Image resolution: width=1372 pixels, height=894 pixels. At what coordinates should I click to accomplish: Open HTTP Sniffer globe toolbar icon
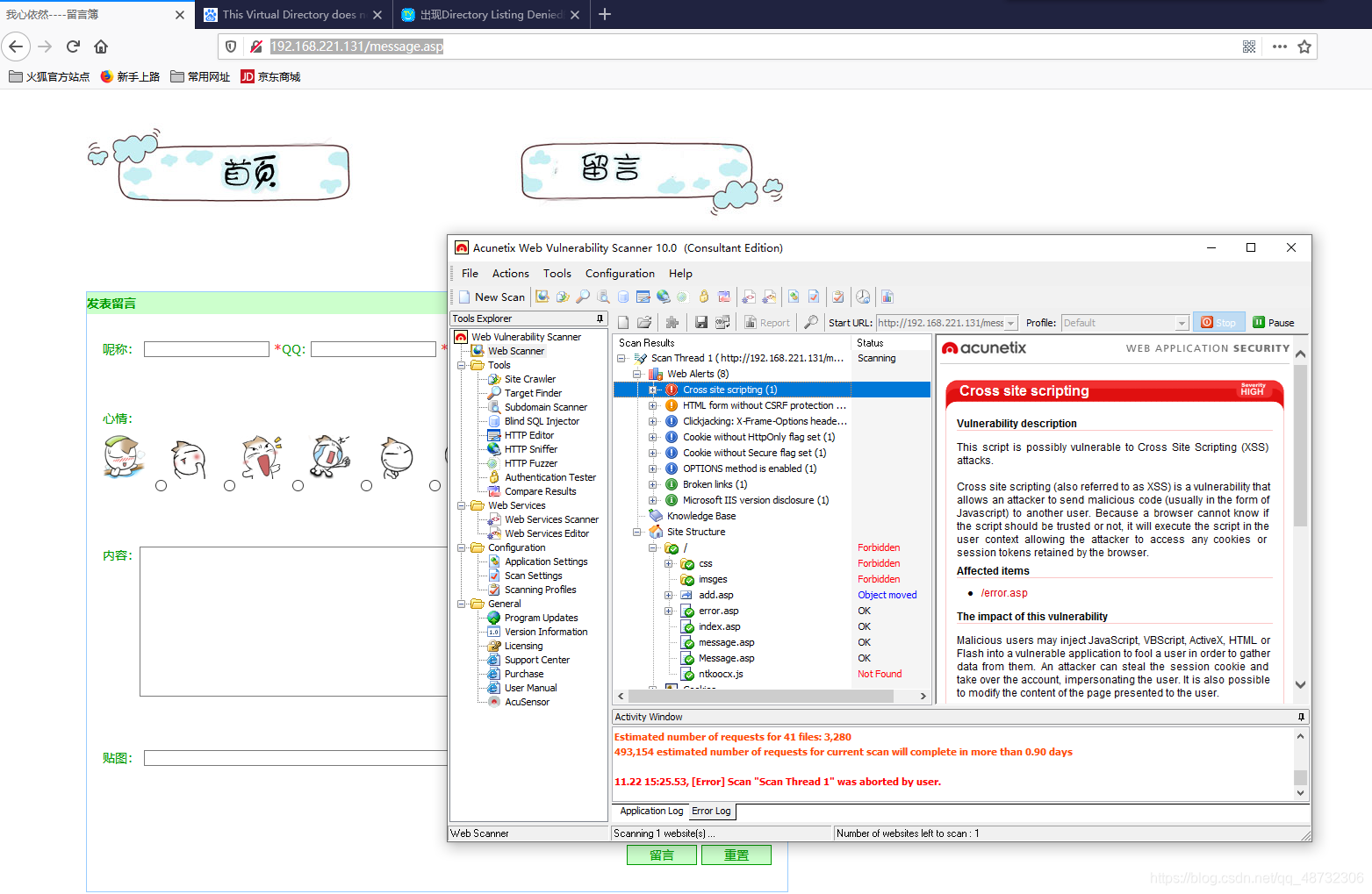coord(664,297)
